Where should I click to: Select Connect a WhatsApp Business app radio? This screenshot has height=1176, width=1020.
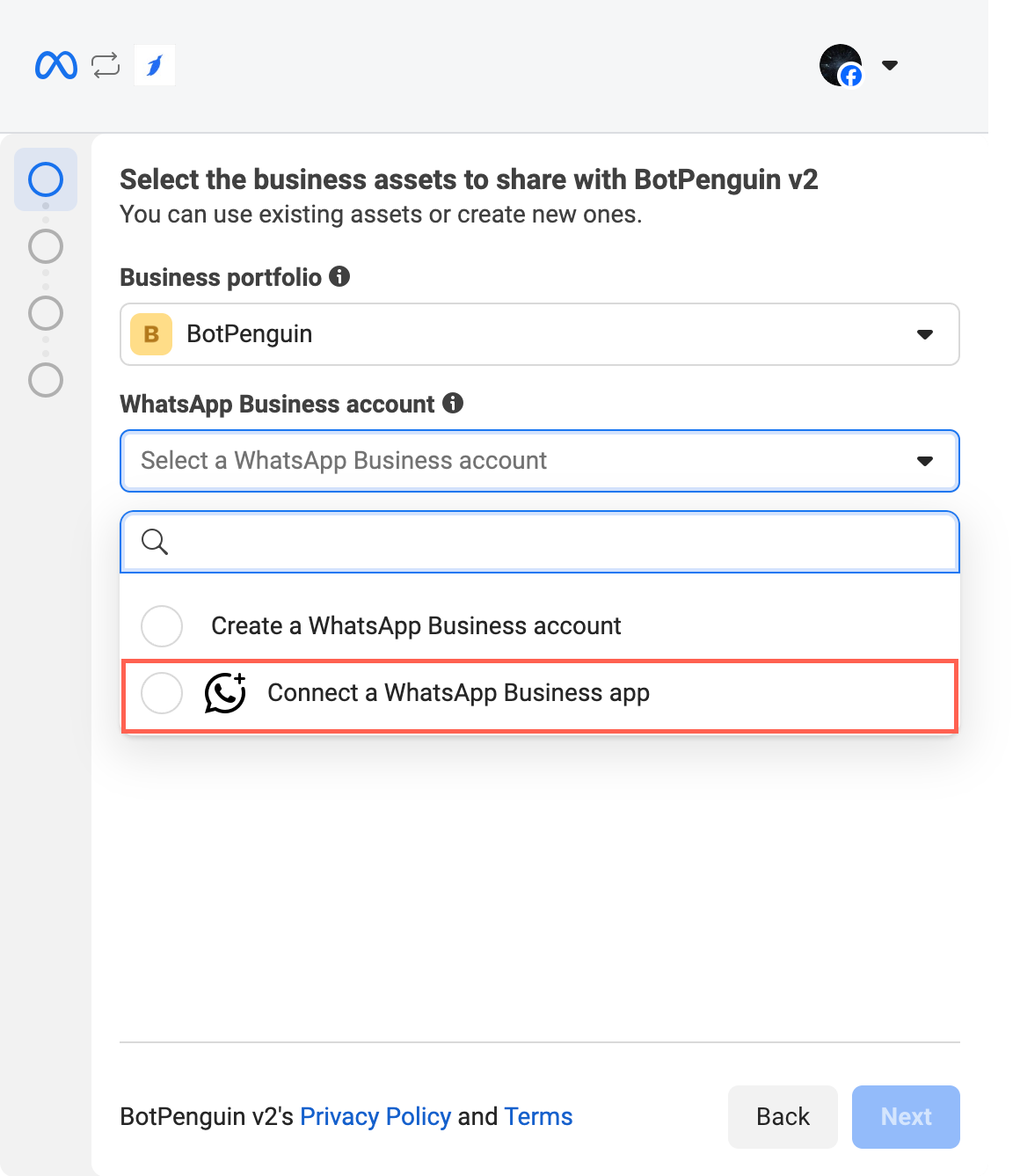click(x=162, y=693)
